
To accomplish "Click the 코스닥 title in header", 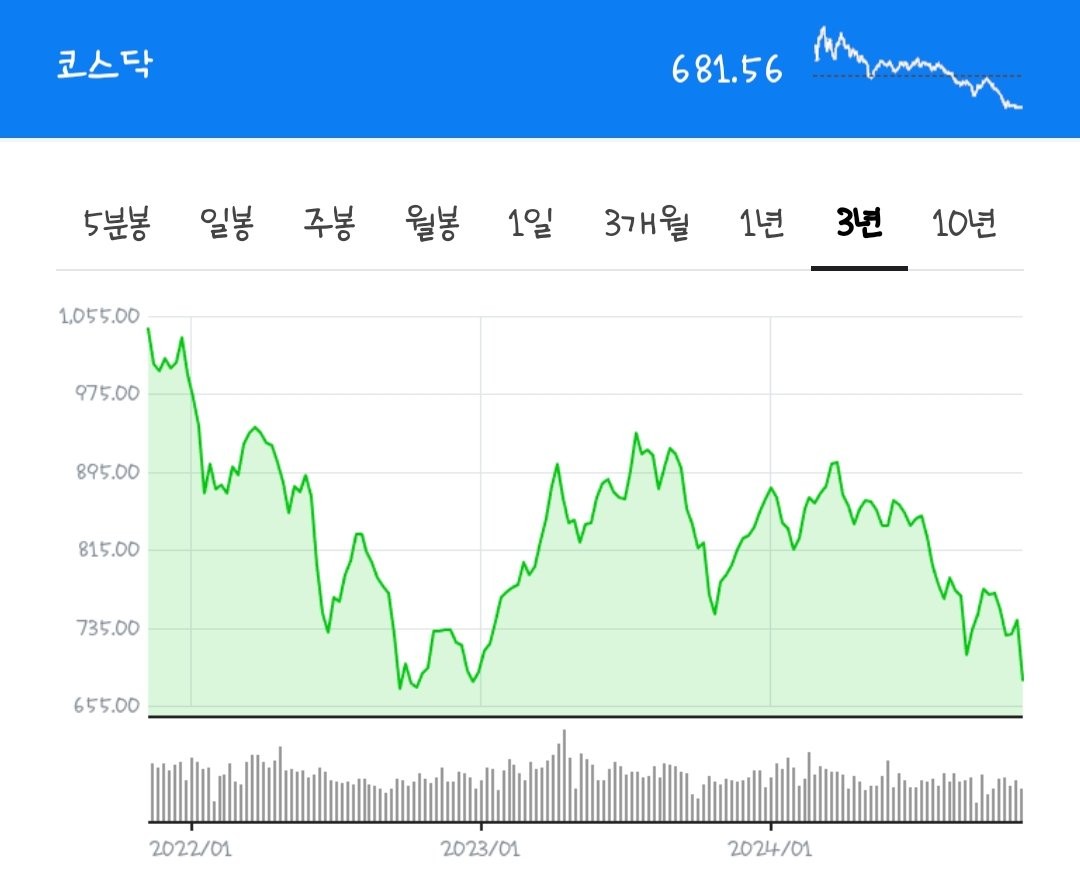I will coord(104,65).
